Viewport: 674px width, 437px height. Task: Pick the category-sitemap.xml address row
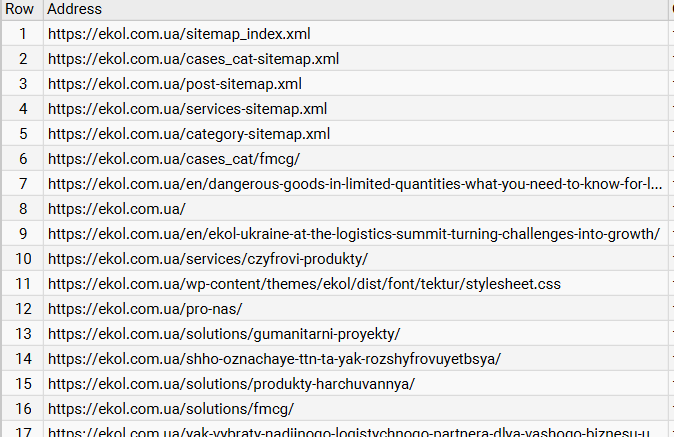coord(188,134)
